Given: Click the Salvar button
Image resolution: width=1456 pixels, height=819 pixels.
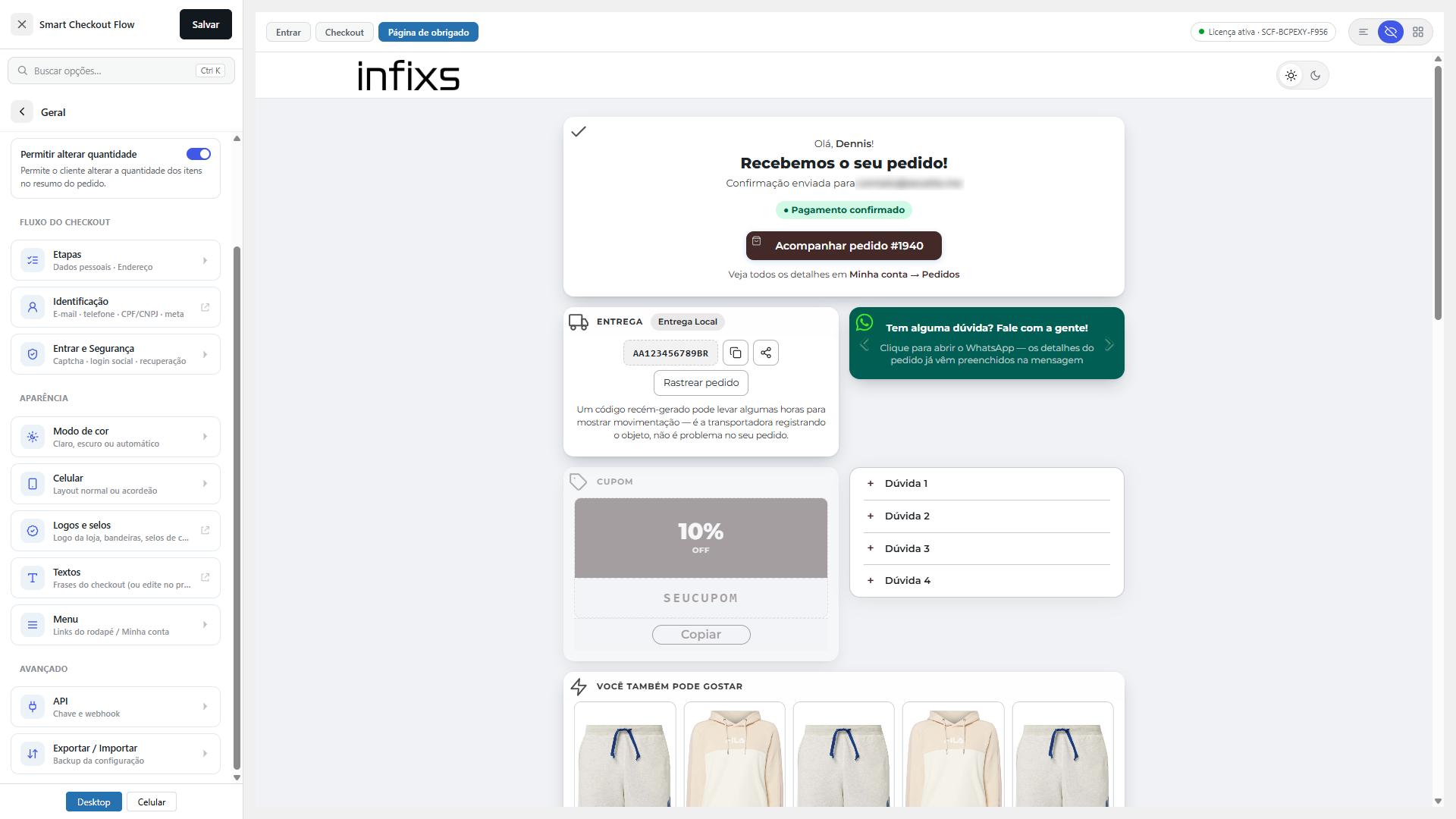Looking at the screenshot, I should pyautogui.click(x=206, y=24).
